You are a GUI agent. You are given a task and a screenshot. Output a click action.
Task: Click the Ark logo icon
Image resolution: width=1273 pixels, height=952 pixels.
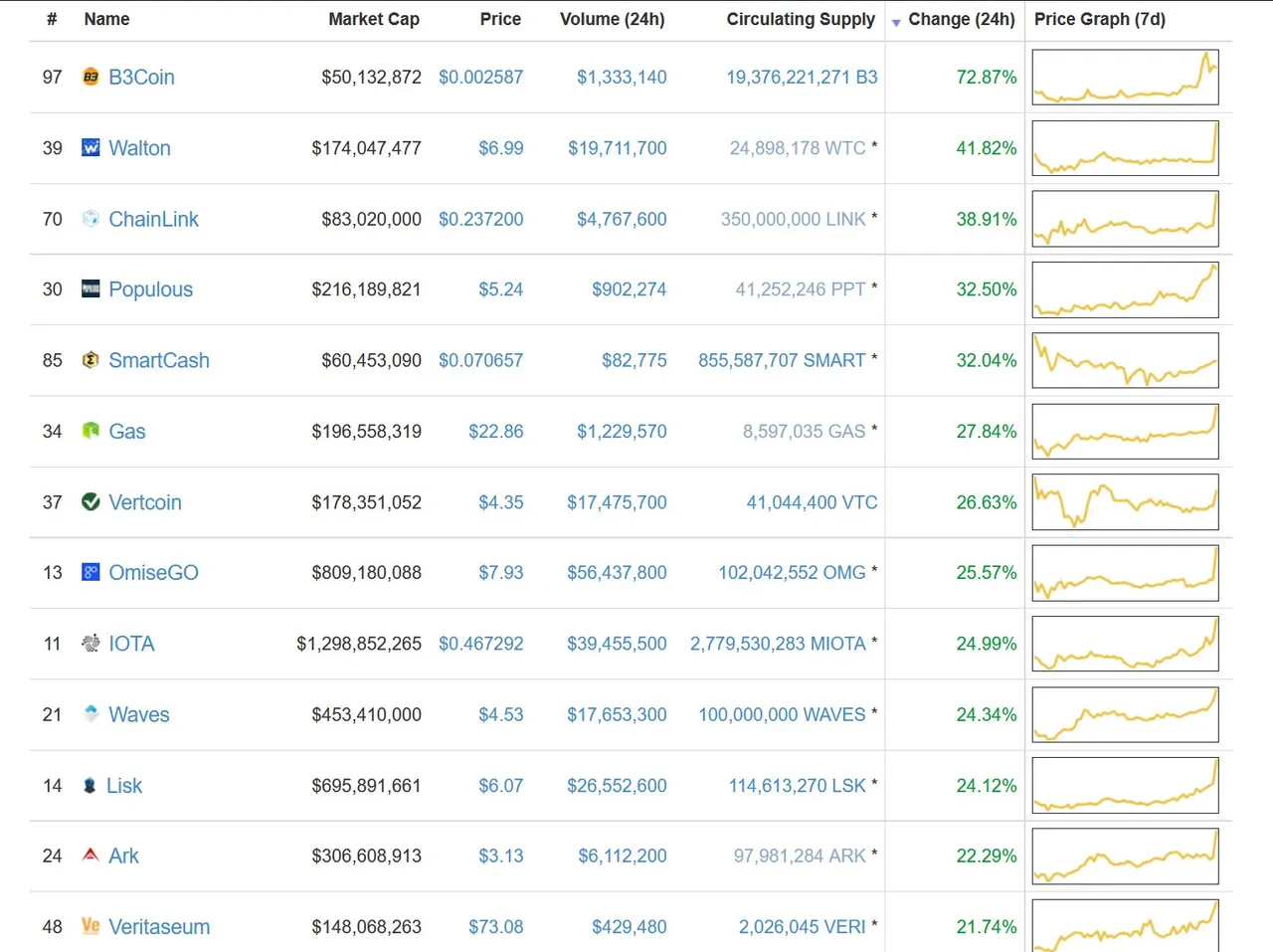pyautogui.click(x=91, y=855)
